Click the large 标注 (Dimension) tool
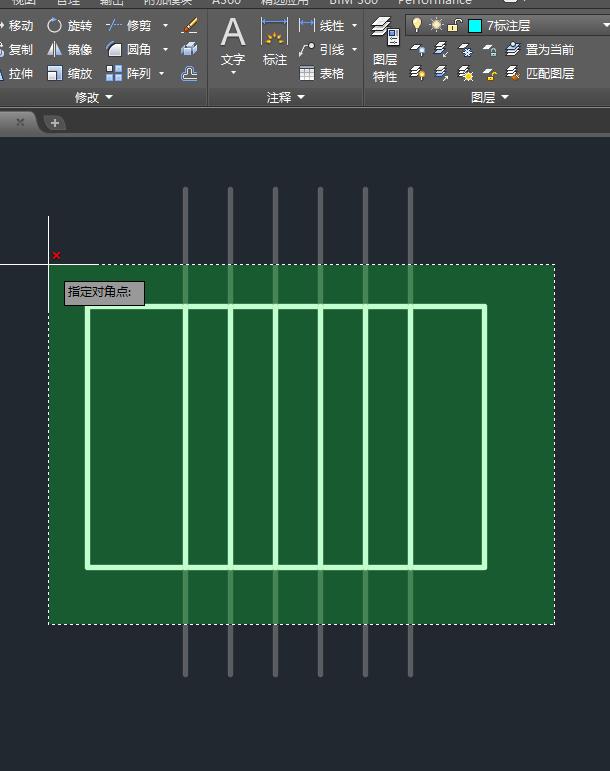This screenshot has width=610, height=771. coord(274,43)
